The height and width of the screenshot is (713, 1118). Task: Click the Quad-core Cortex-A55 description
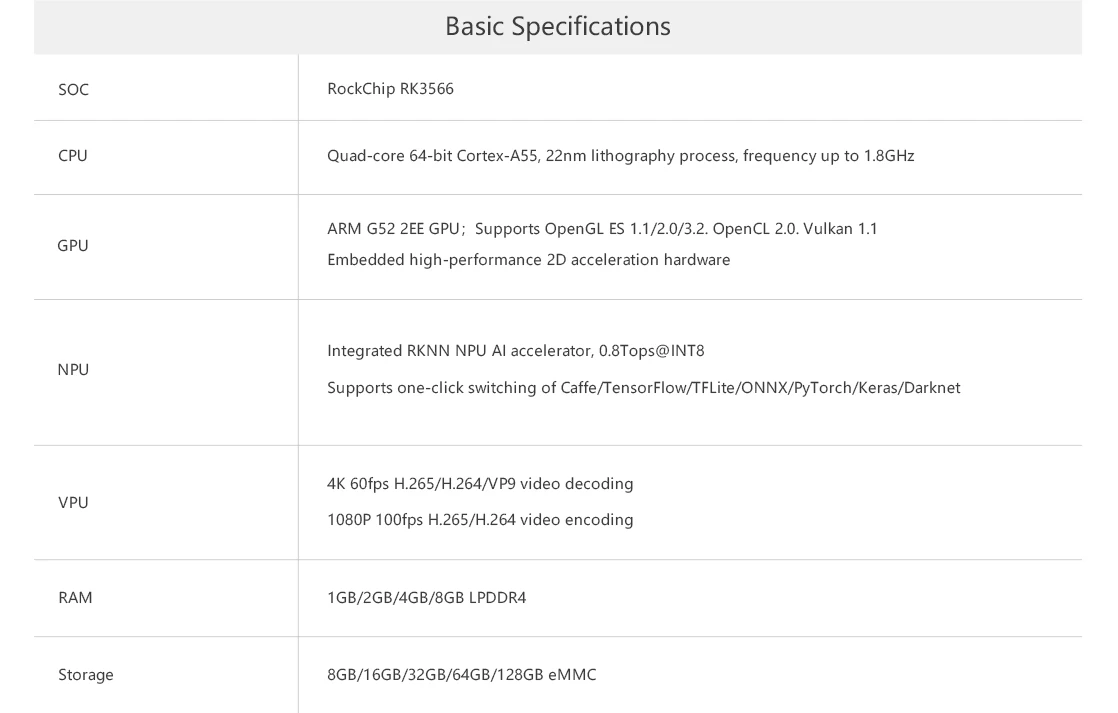pyautogui.click(x=620, y=155)
